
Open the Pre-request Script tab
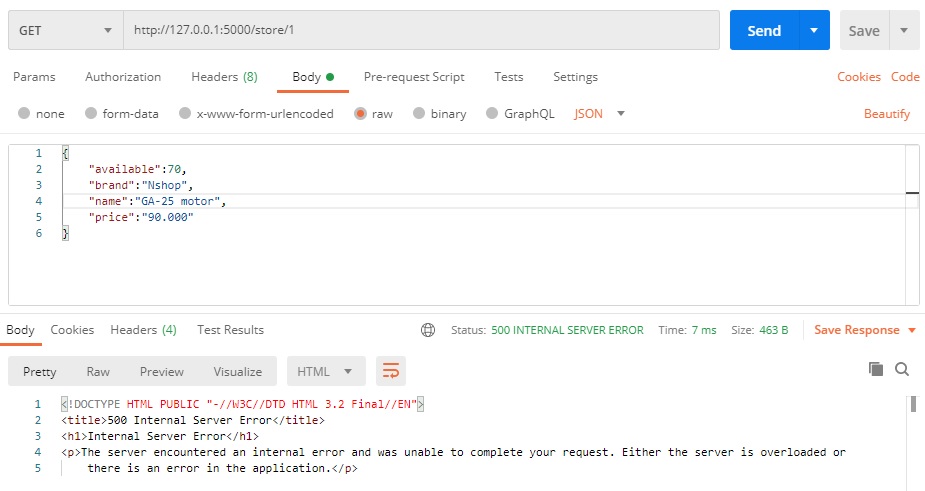(x=414, y=77)
